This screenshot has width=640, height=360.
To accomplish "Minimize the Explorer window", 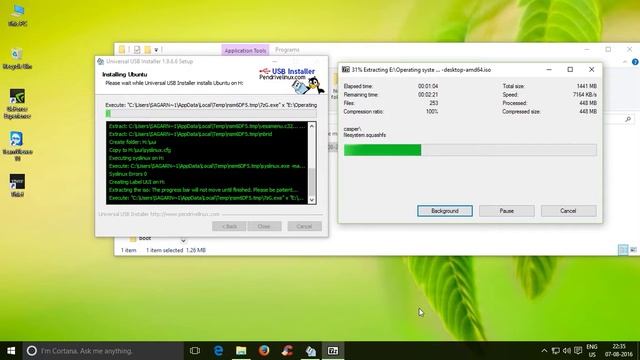I will [587, 49].
